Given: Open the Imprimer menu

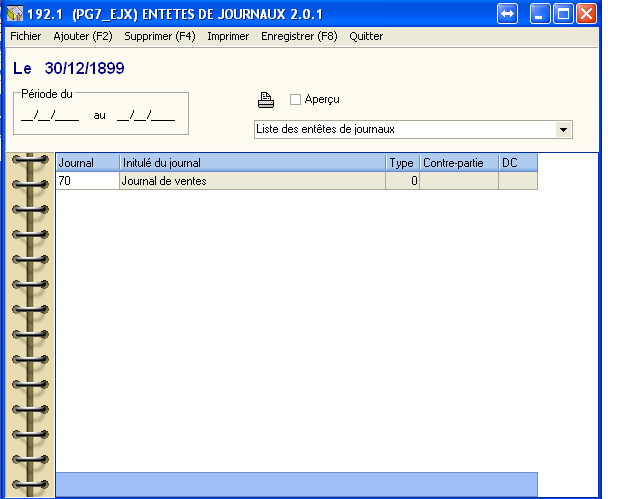Looking at the screenshot, I should (228, 36).
